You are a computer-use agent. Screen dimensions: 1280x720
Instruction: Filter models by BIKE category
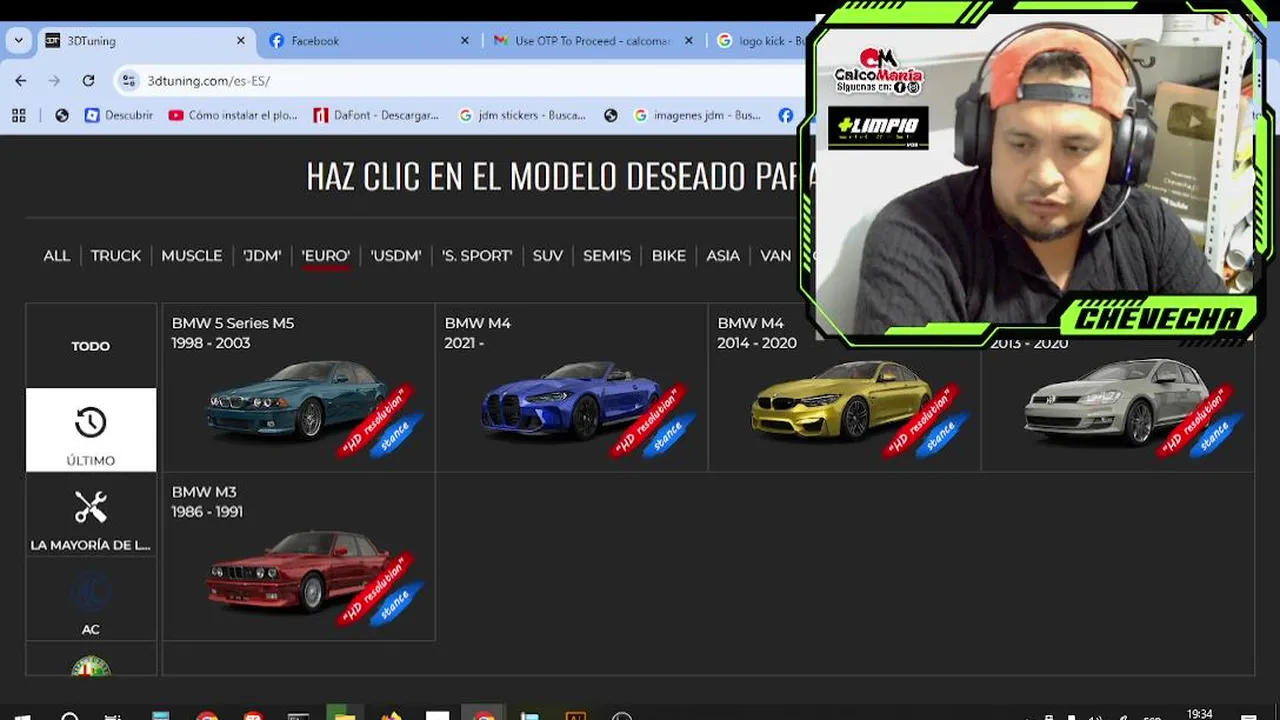[x=669, y=256]
